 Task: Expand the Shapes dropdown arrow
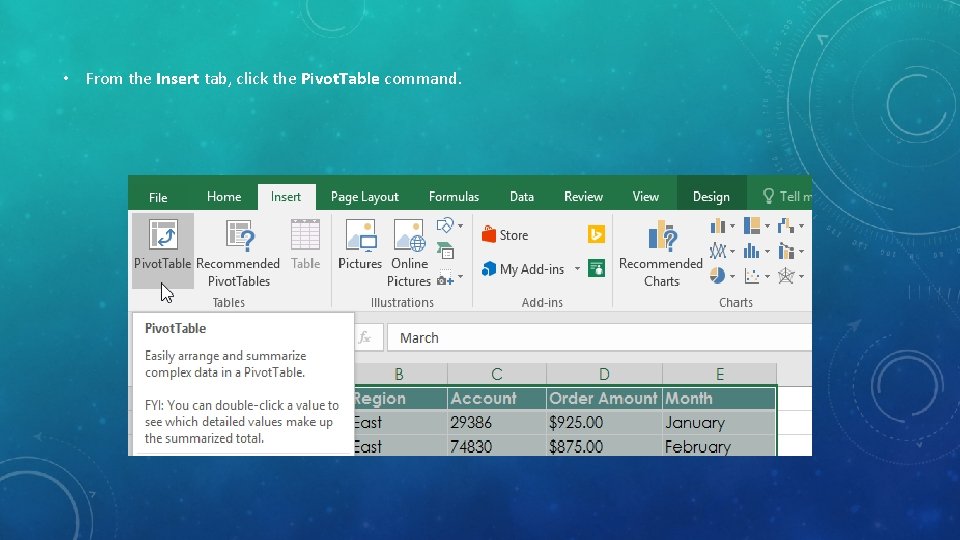[460, 226]
